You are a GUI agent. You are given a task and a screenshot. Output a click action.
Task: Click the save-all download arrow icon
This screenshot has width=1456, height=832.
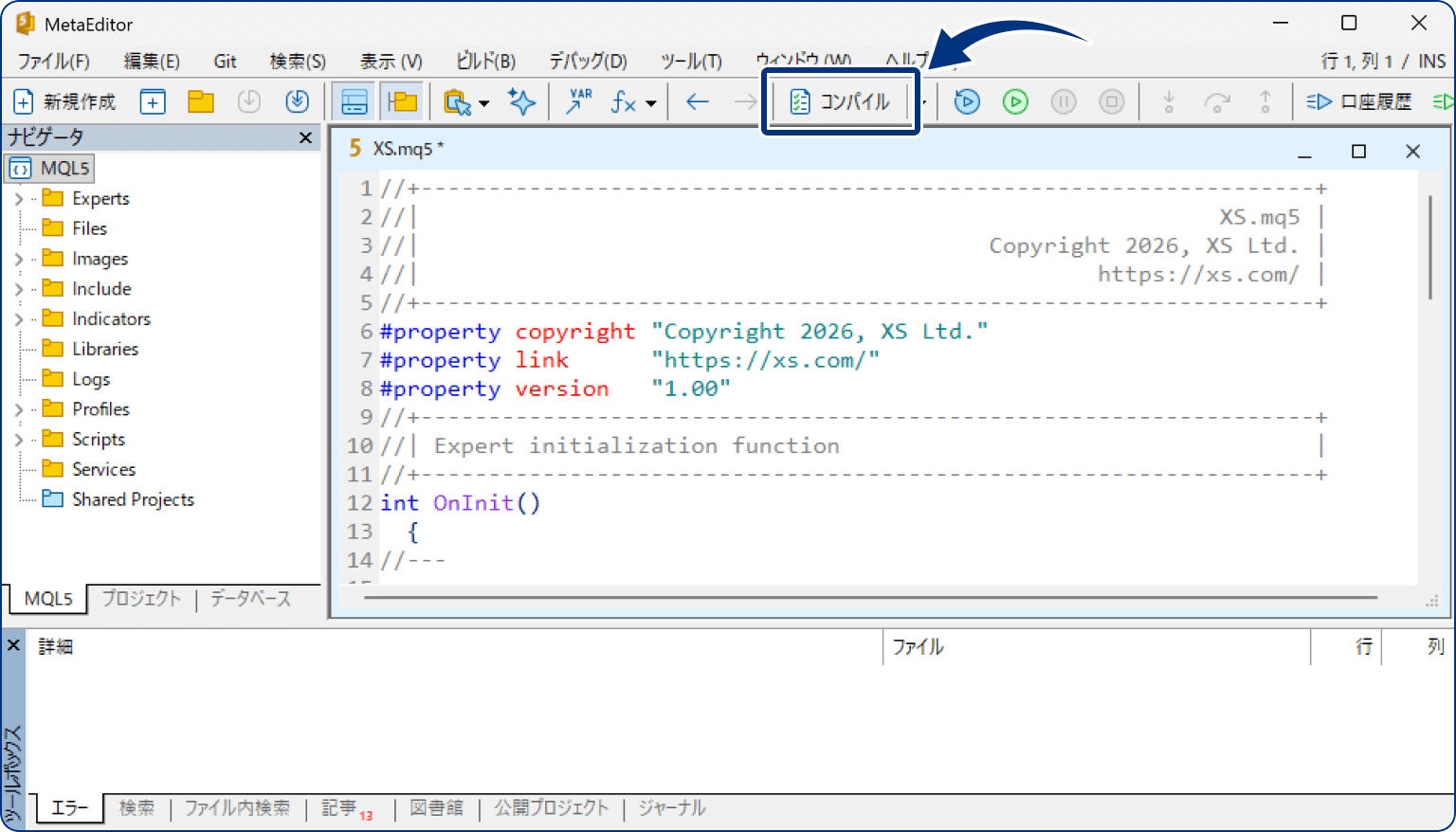point(297,101)
